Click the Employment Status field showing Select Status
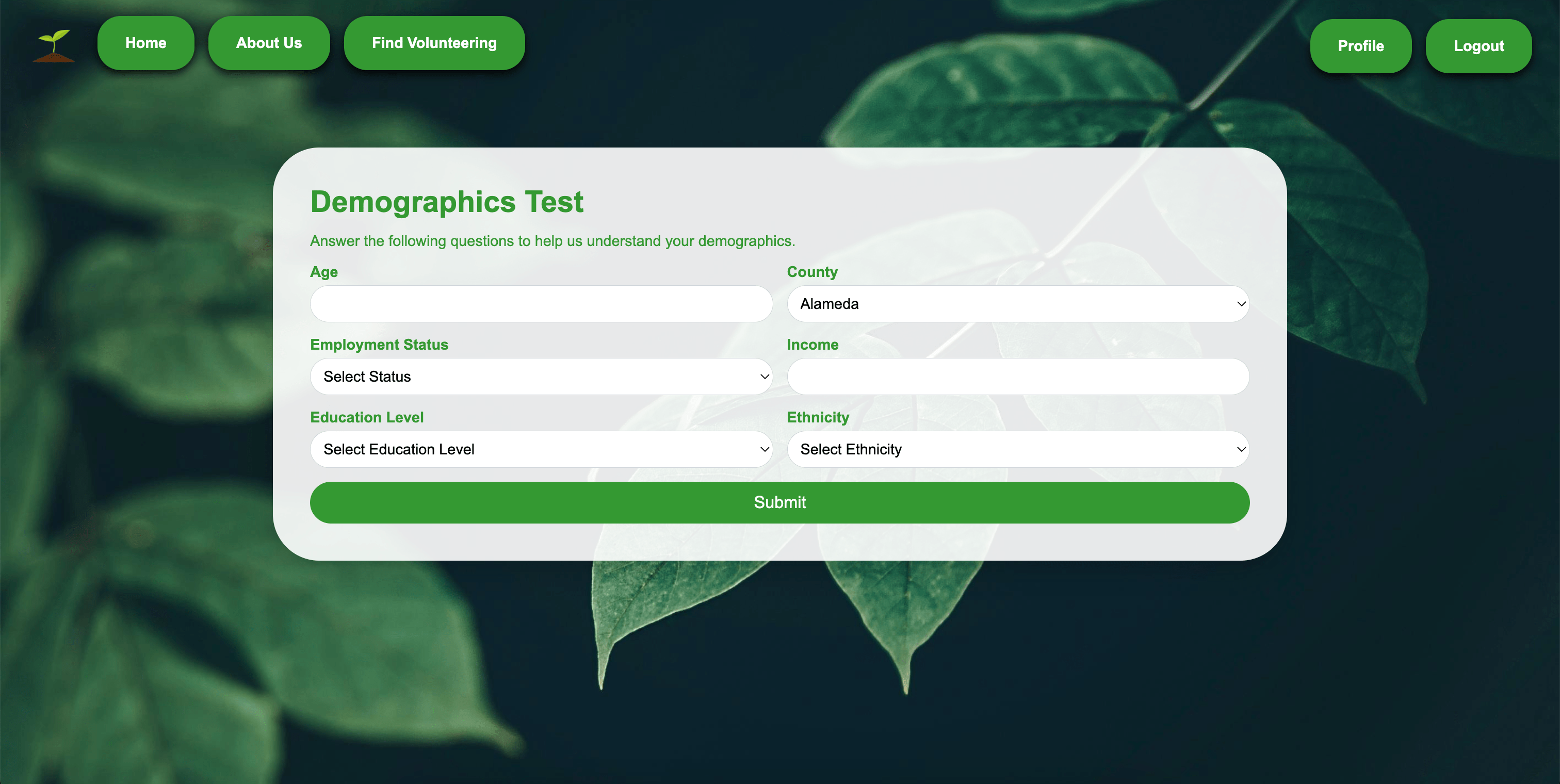Viewport: 1560px width, 784px height. [x=541, y=376]
